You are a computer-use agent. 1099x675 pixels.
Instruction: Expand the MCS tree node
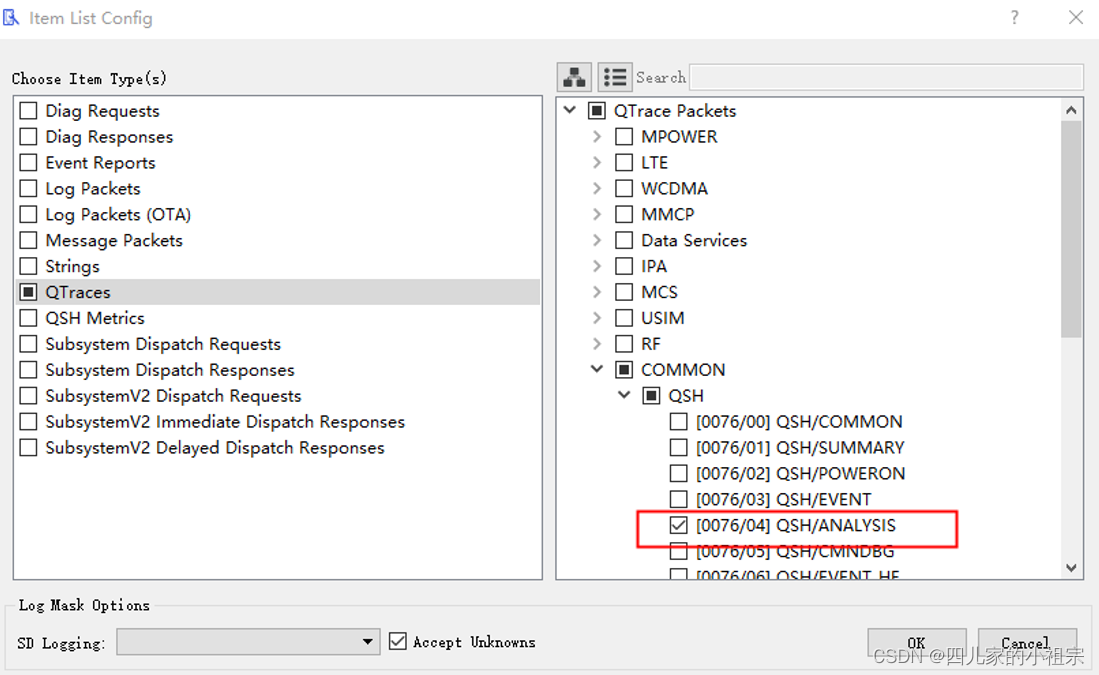point(597,292)
